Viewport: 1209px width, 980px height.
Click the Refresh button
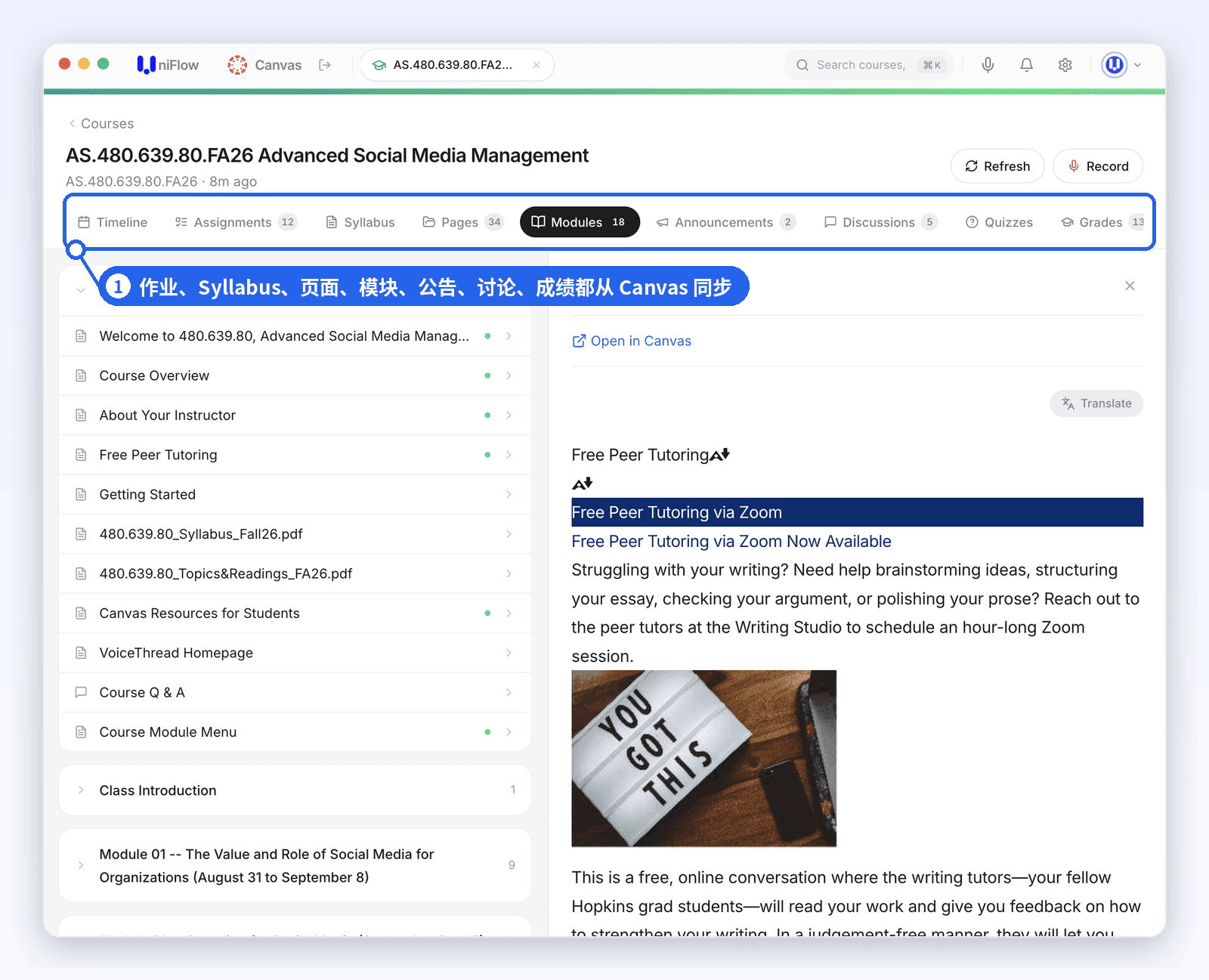click(x=997, y=166)
